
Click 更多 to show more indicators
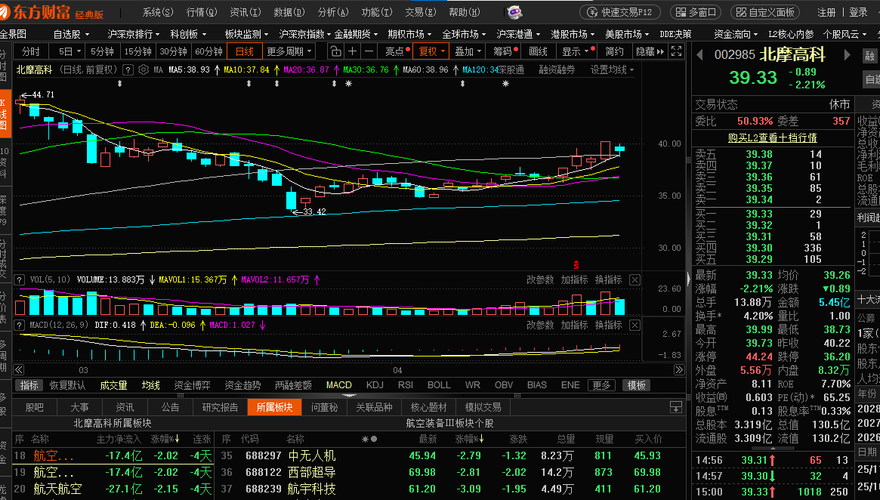[x=601, y=385]
